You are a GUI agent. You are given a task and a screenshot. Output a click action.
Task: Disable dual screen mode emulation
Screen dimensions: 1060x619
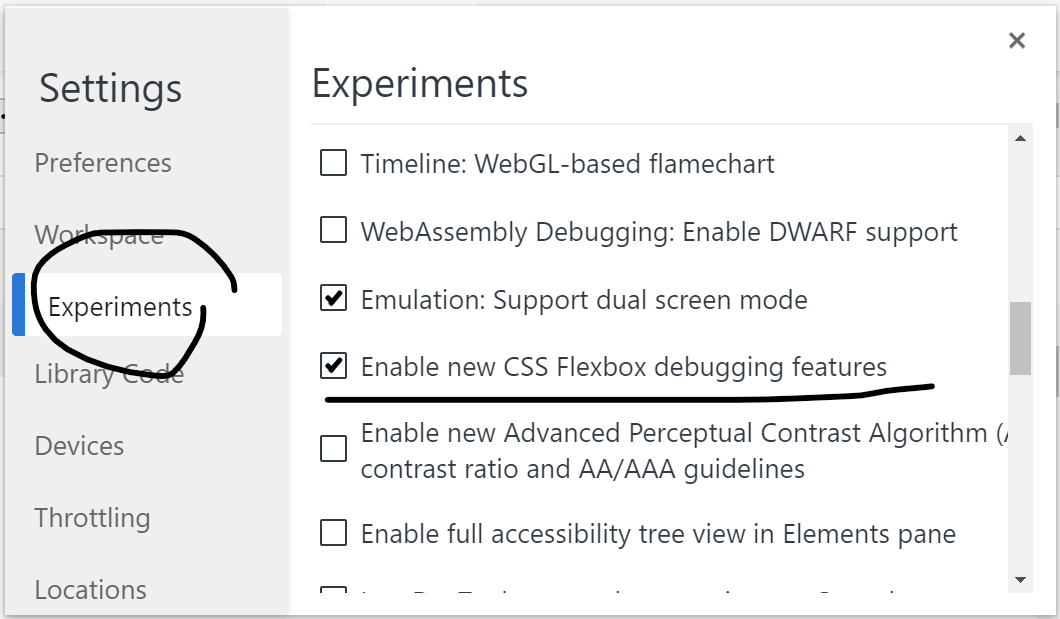coord(331,299)
